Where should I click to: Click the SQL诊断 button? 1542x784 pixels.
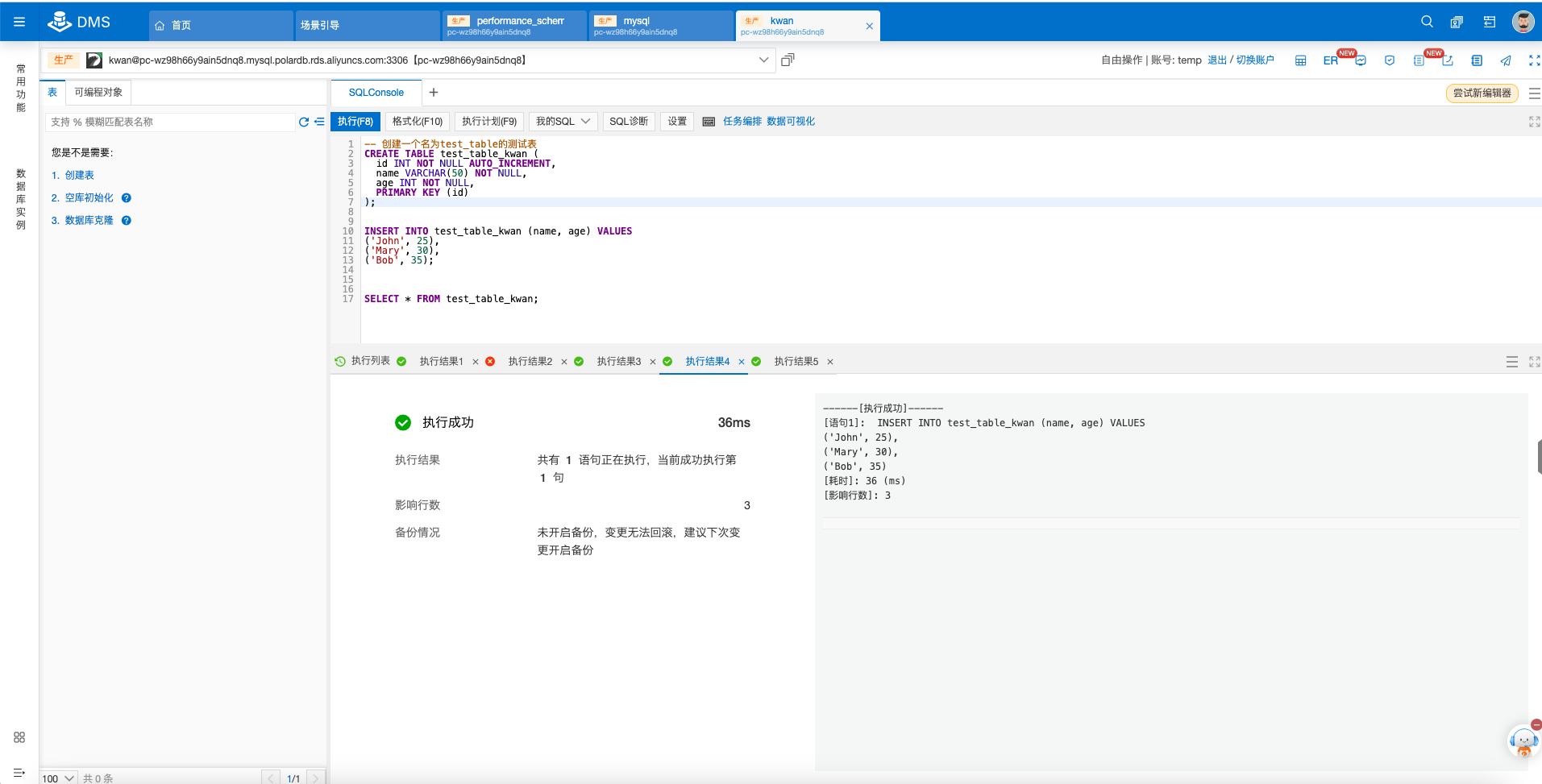click(x=629, y=122)
